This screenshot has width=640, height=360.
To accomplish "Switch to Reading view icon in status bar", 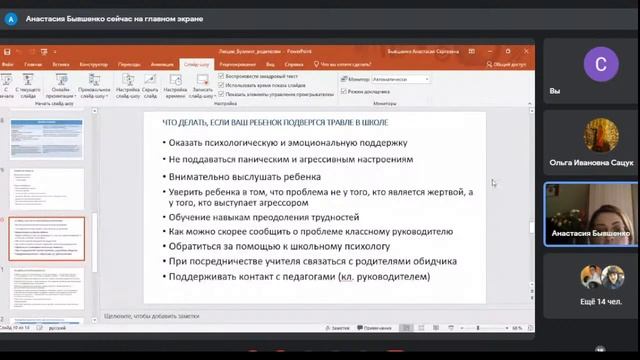I will 436,328.
